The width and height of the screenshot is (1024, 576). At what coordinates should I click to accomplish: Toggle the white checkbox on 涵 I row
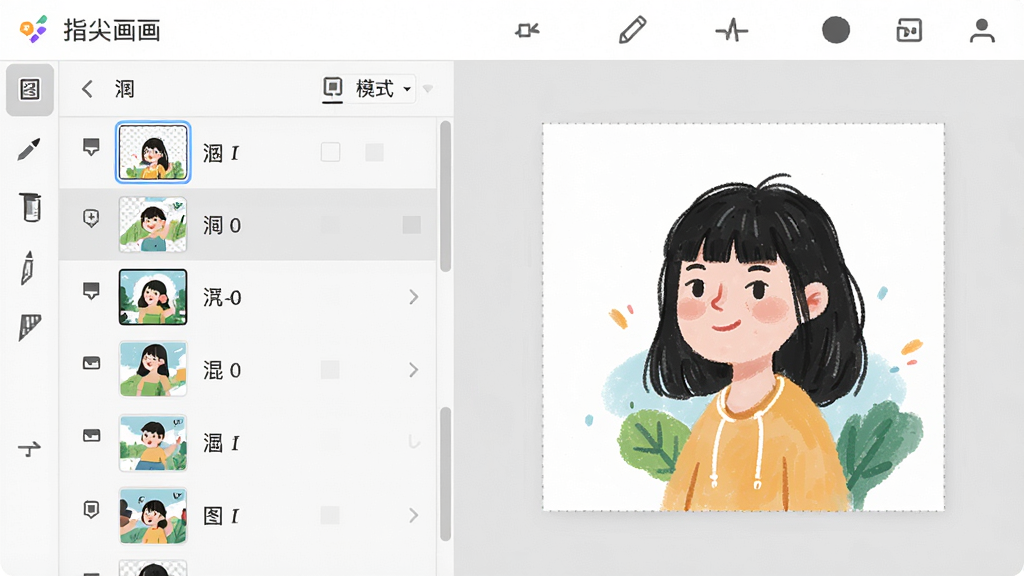(x=330, y=152)
